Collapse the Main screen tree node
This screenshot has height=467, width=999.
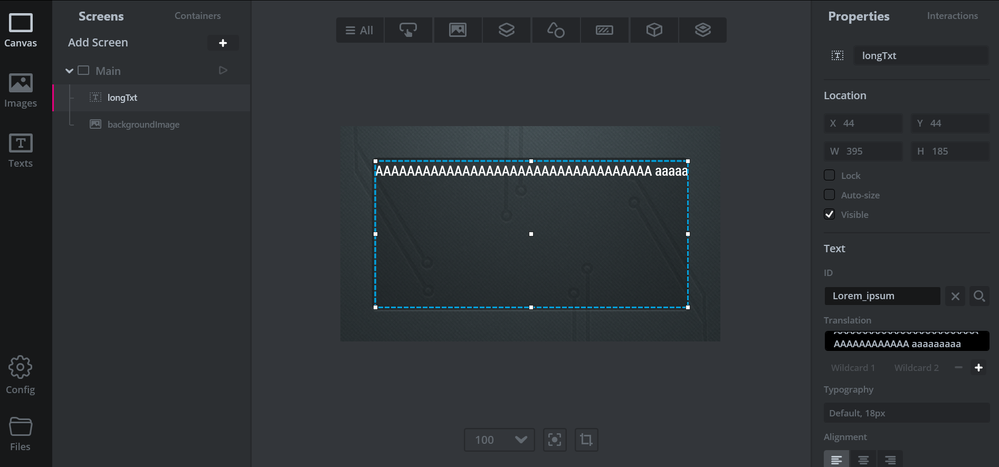pos(69,71)
